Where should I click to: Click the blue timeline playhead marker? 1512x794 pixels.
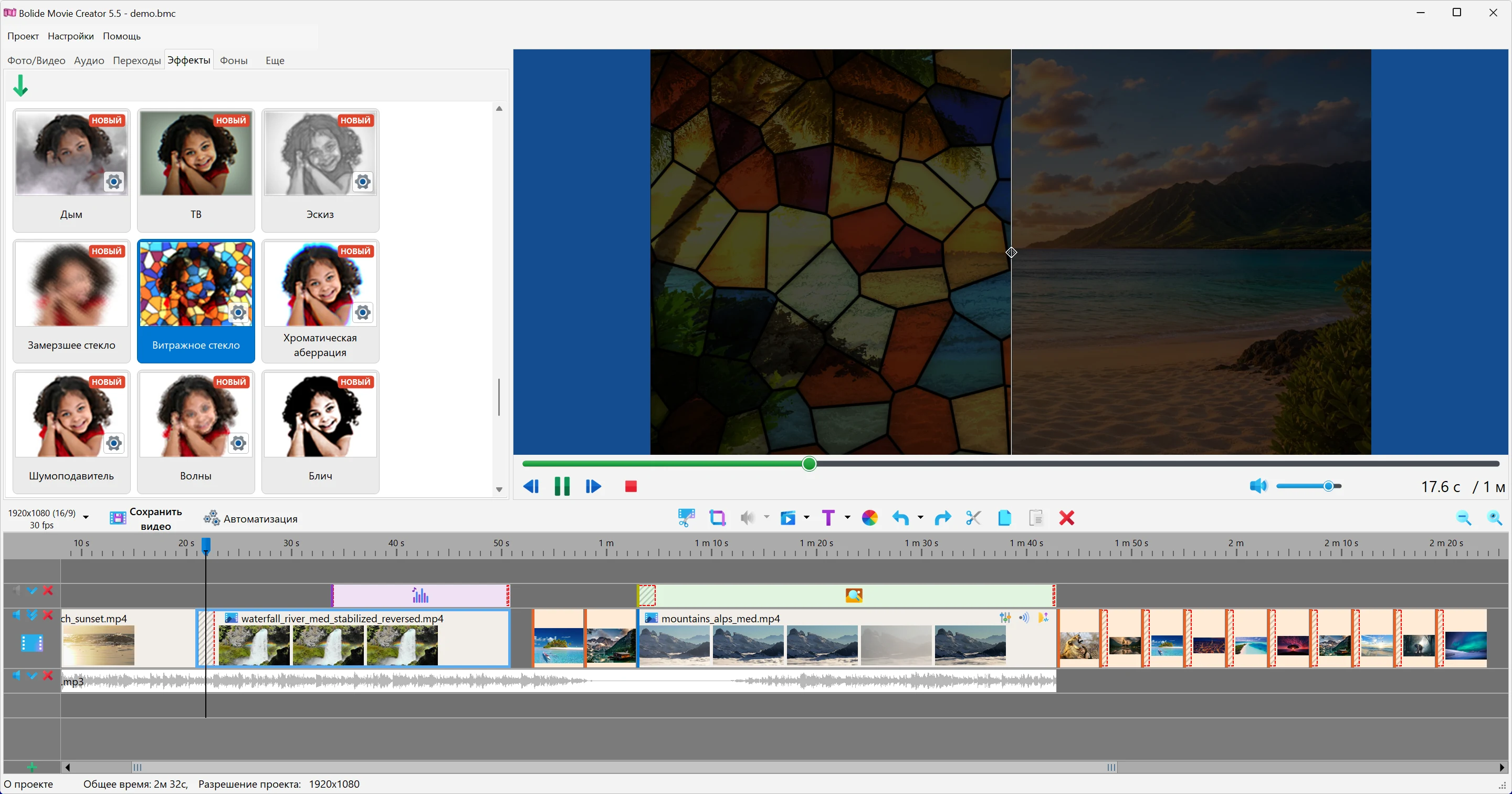[206, 545]
